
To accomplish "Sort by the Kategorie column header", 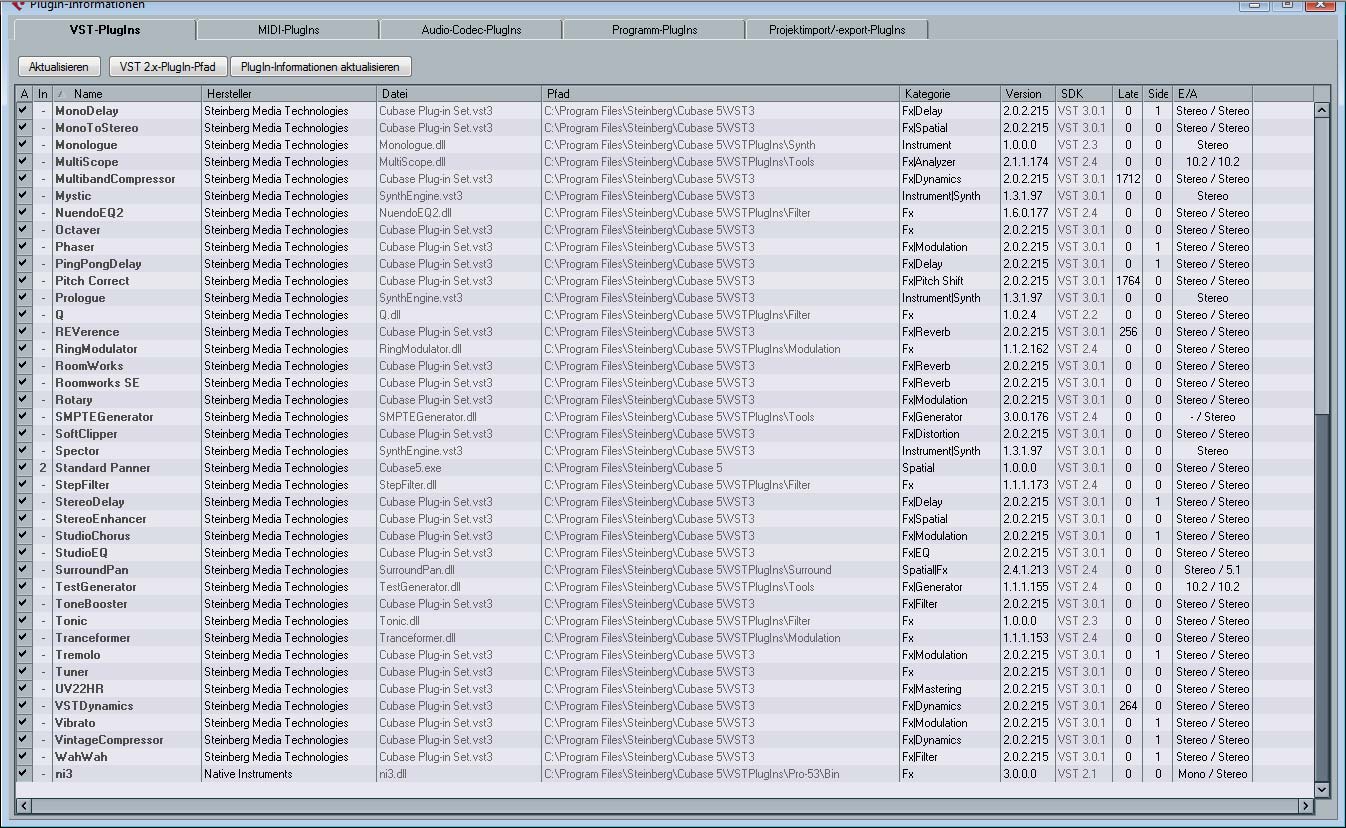I will pyautogui.click(x=950, y=94).
